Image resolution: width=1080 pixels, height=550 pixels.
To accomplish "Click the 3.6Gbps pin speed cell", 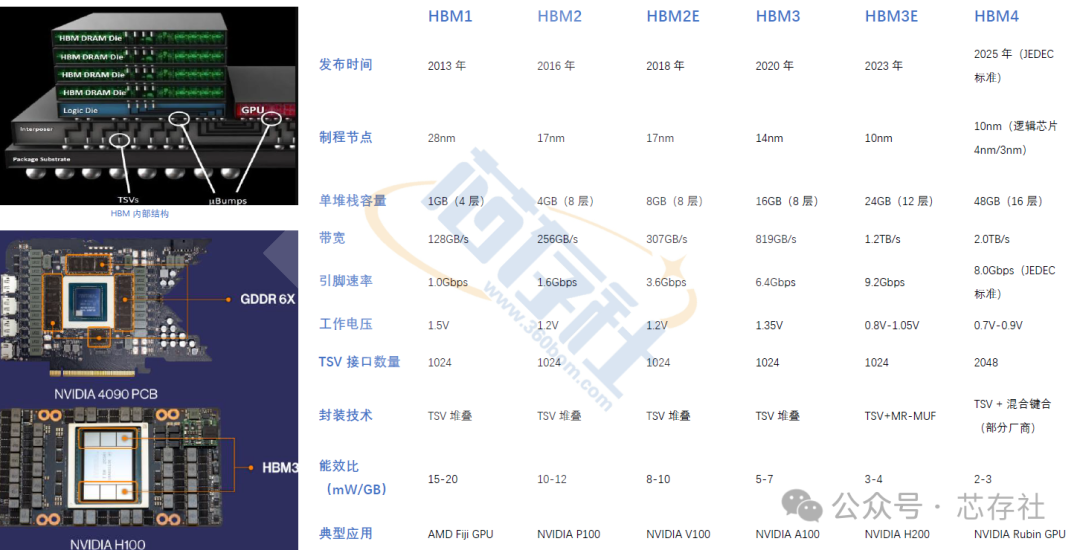I will pyautogui.click(x=666, y=282).
